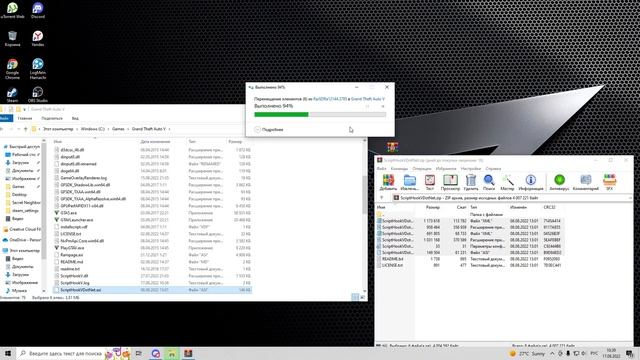Open the Steam desktop icon
Image resolution: width=640 pixels, height=360 pixels.
point(12,94)
